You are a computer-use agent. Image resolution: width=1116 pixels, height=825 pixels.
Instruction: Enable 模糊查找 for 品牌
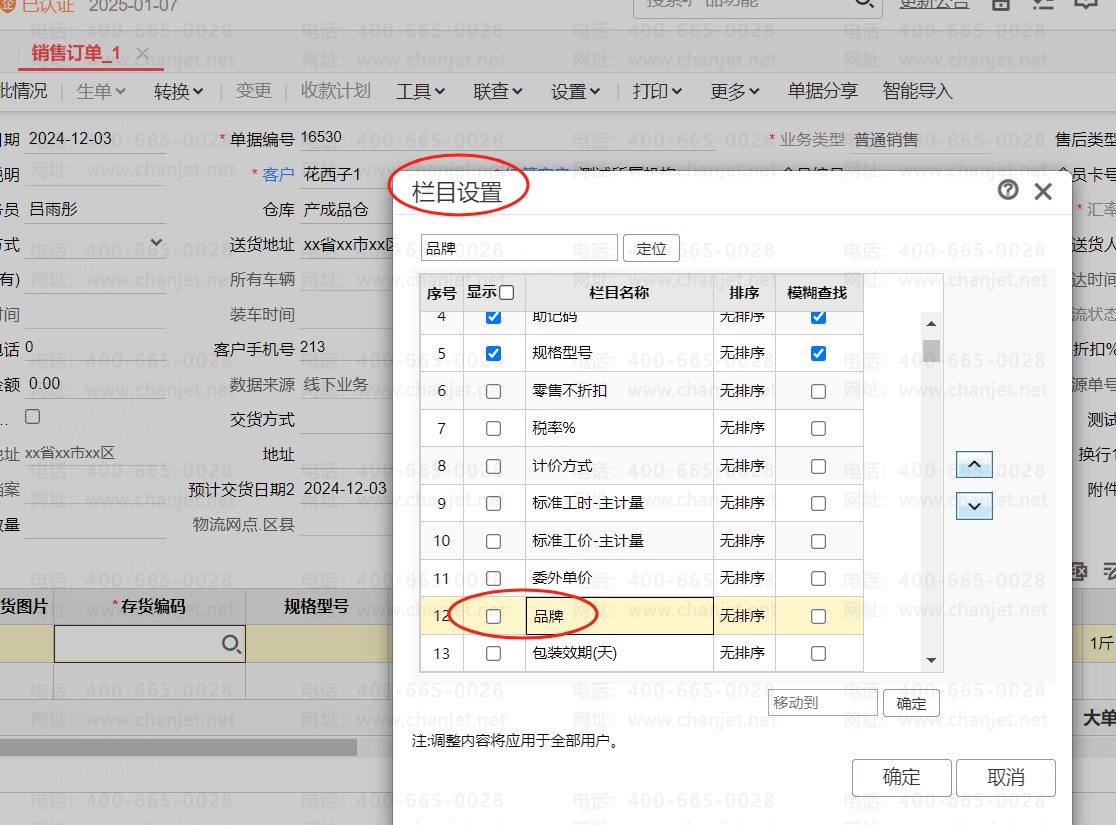coord(818,616)
